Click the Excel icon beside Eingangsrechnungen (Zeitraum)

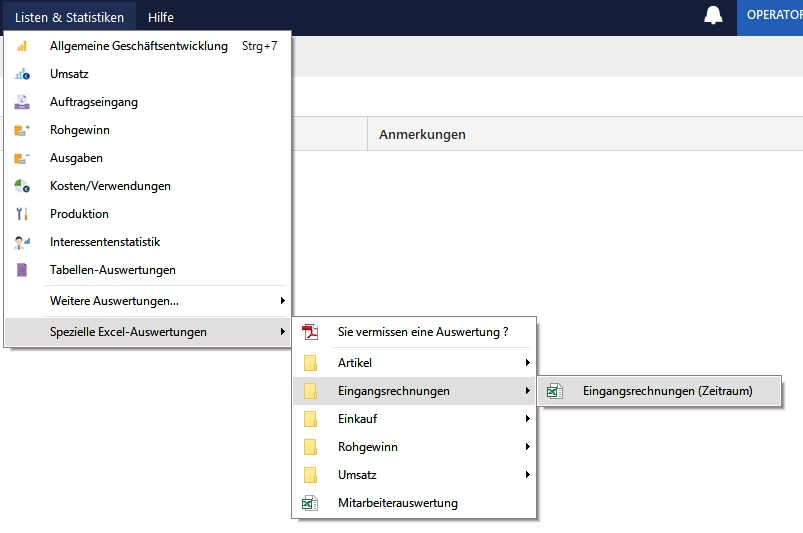[x=555, y=391]
